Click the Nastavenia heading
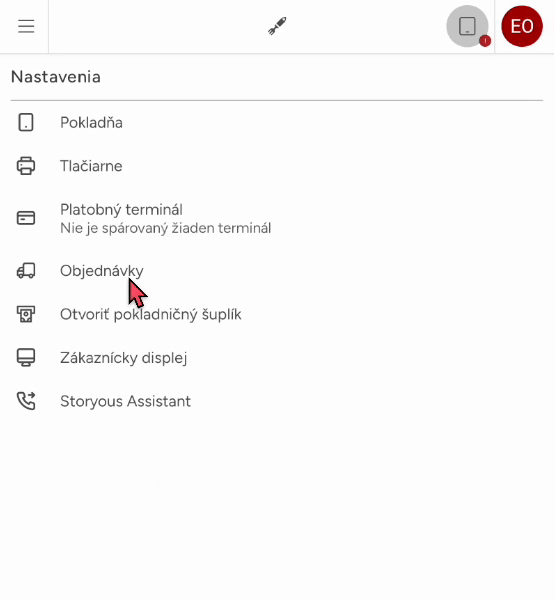The image size is (554, 600). tap(56, 77)
